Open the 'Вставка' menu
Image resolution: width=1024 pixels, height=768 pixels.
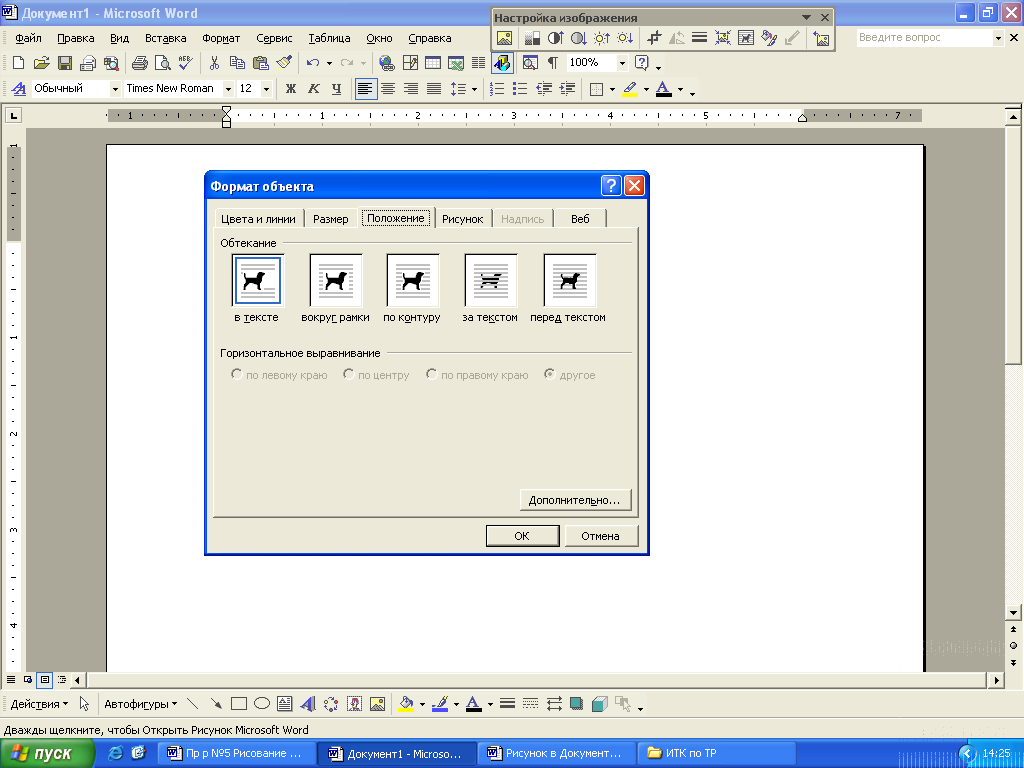point(165,38)
